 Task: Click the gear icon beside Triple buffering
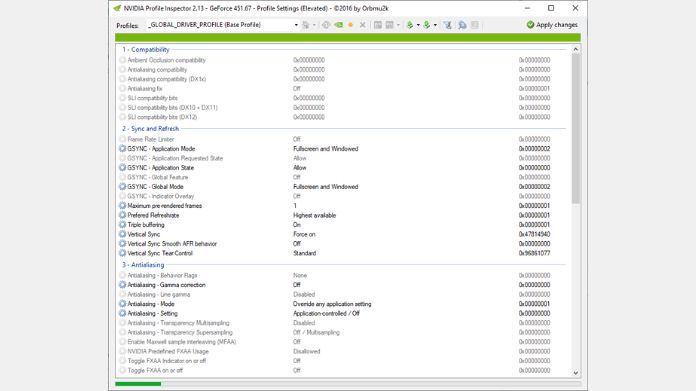pos(123,225)
